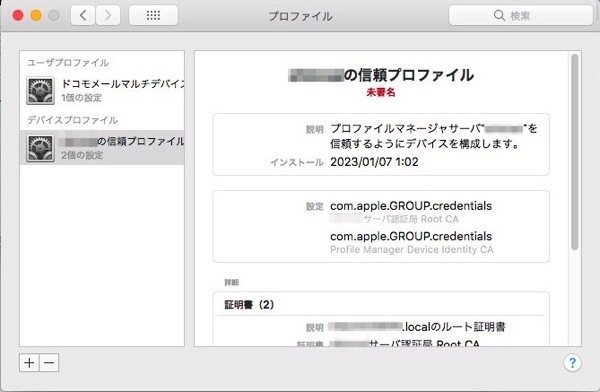Select the 信頼プロファイル gear icon in sidebar
This screenshot has height=392, width=600.
tap(40, 148)
